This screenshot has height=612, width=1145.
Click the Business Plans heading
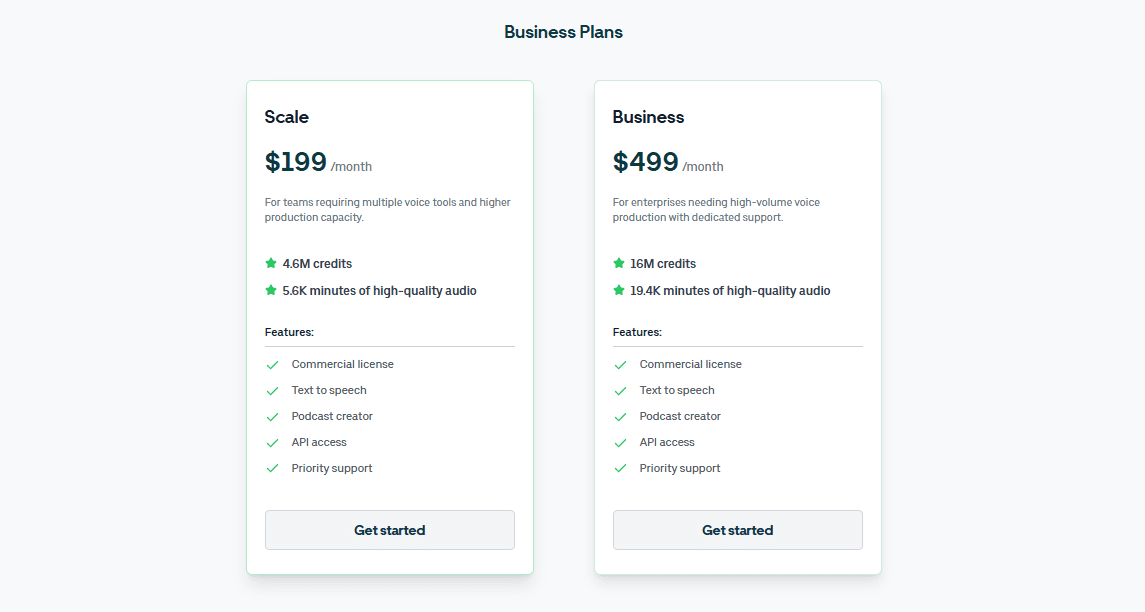[563, 32]
